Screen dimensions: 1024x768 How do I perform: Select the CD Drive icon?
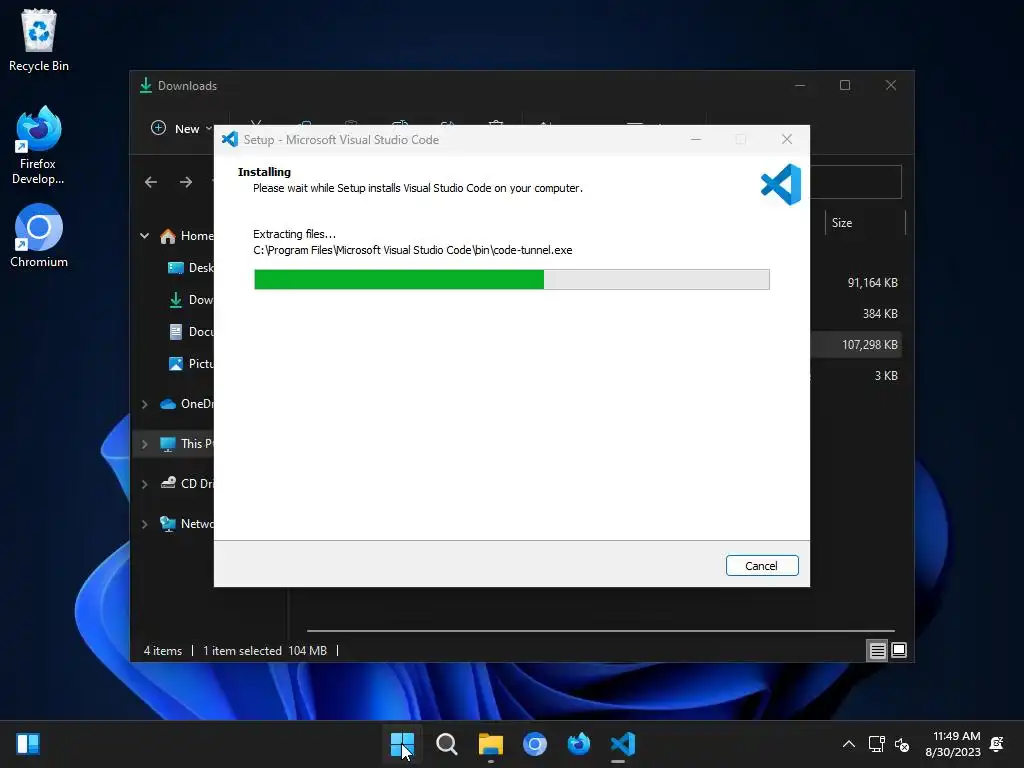tap(168, 483)
